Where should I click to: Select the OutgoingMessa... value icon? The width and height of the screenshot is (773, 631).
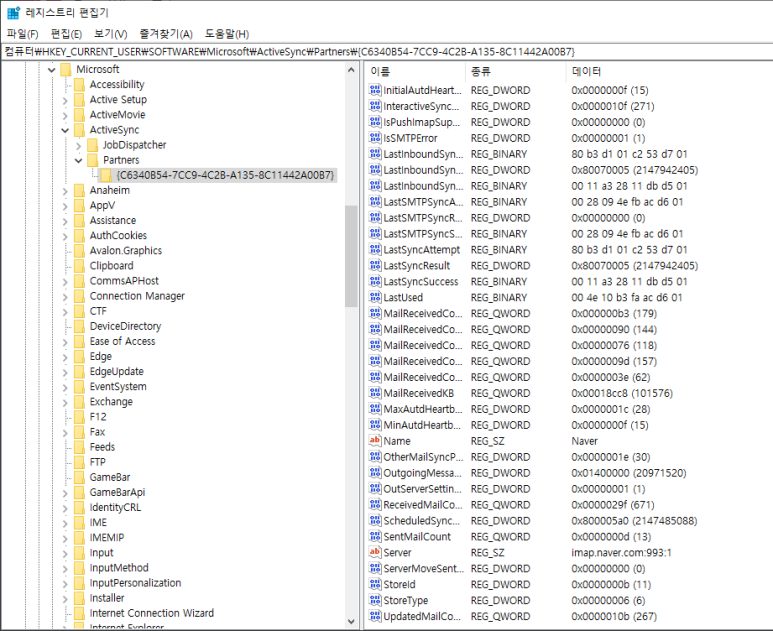click(x=375, y=472)
